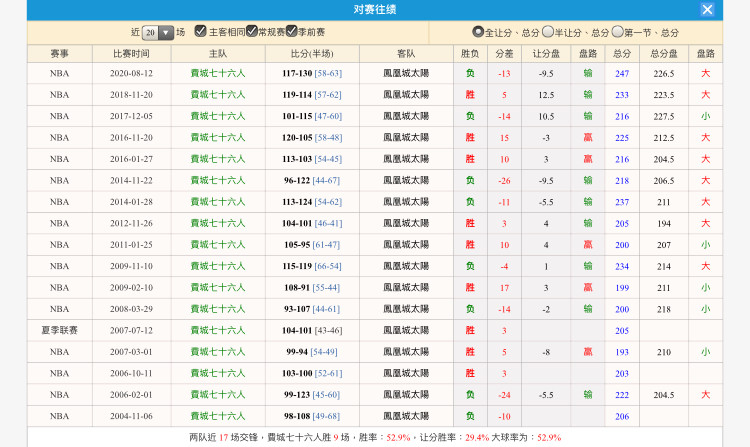
Task: Click the 让分盘 column header
Action: [546, 54]
